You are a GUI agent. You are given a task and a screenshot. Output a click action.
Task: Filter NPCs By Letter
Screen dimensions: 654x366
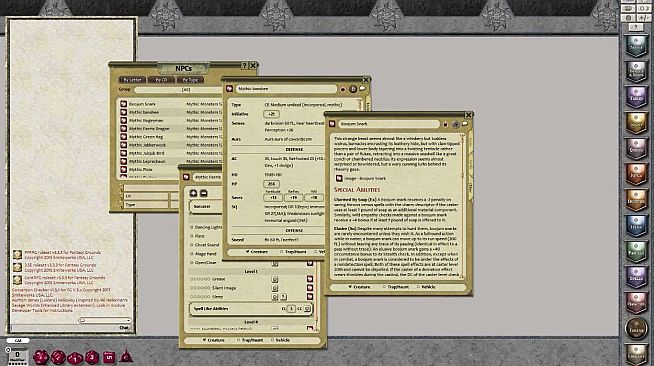[133, 80]
